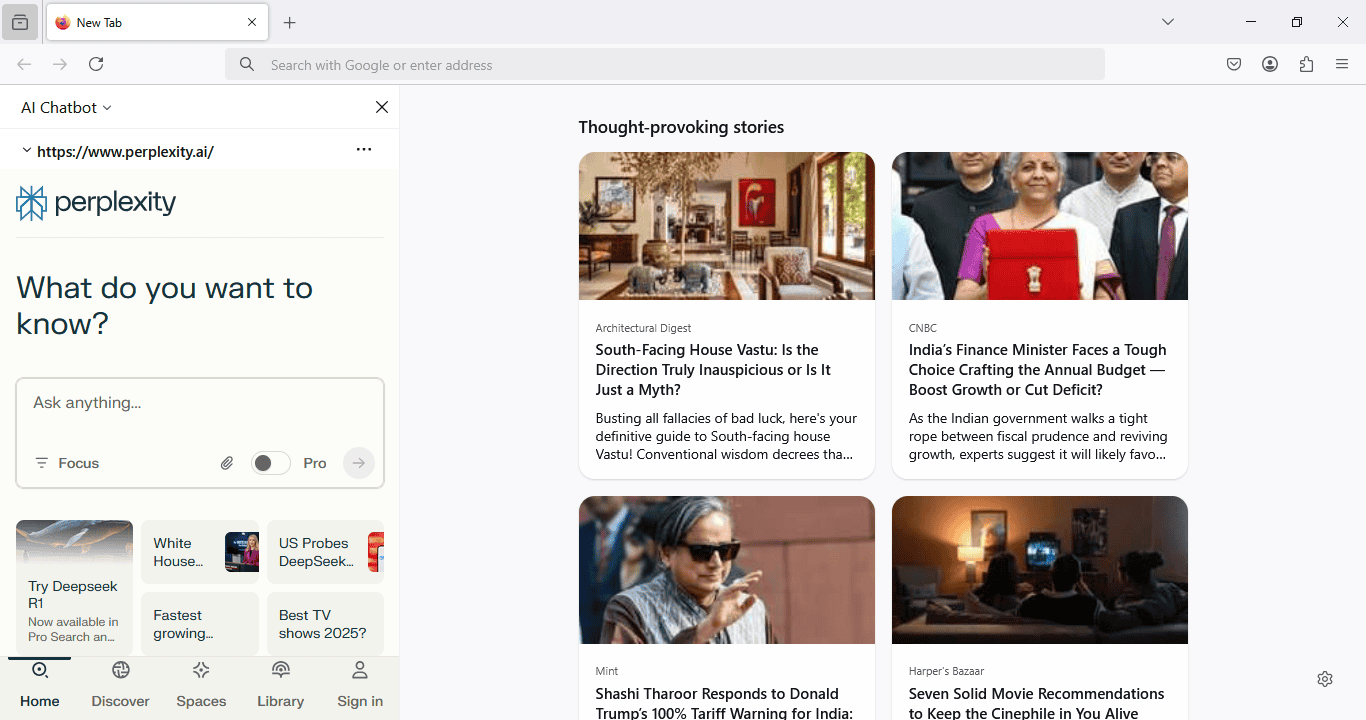
Task: Open a new tab with the plus button
Action: tap(290, 22)
